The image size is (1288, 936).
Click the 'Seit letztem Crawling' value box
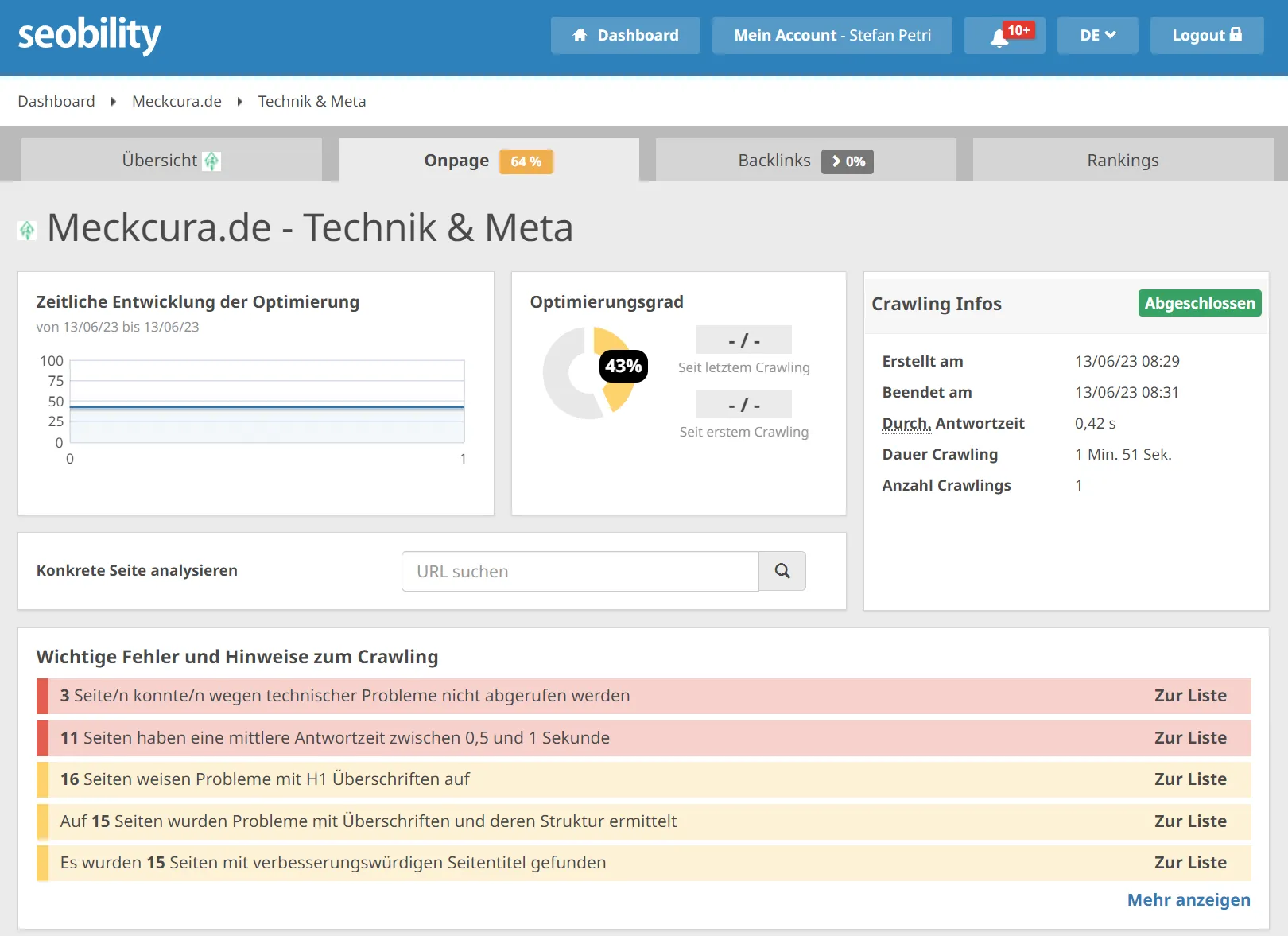click(744, 340)
